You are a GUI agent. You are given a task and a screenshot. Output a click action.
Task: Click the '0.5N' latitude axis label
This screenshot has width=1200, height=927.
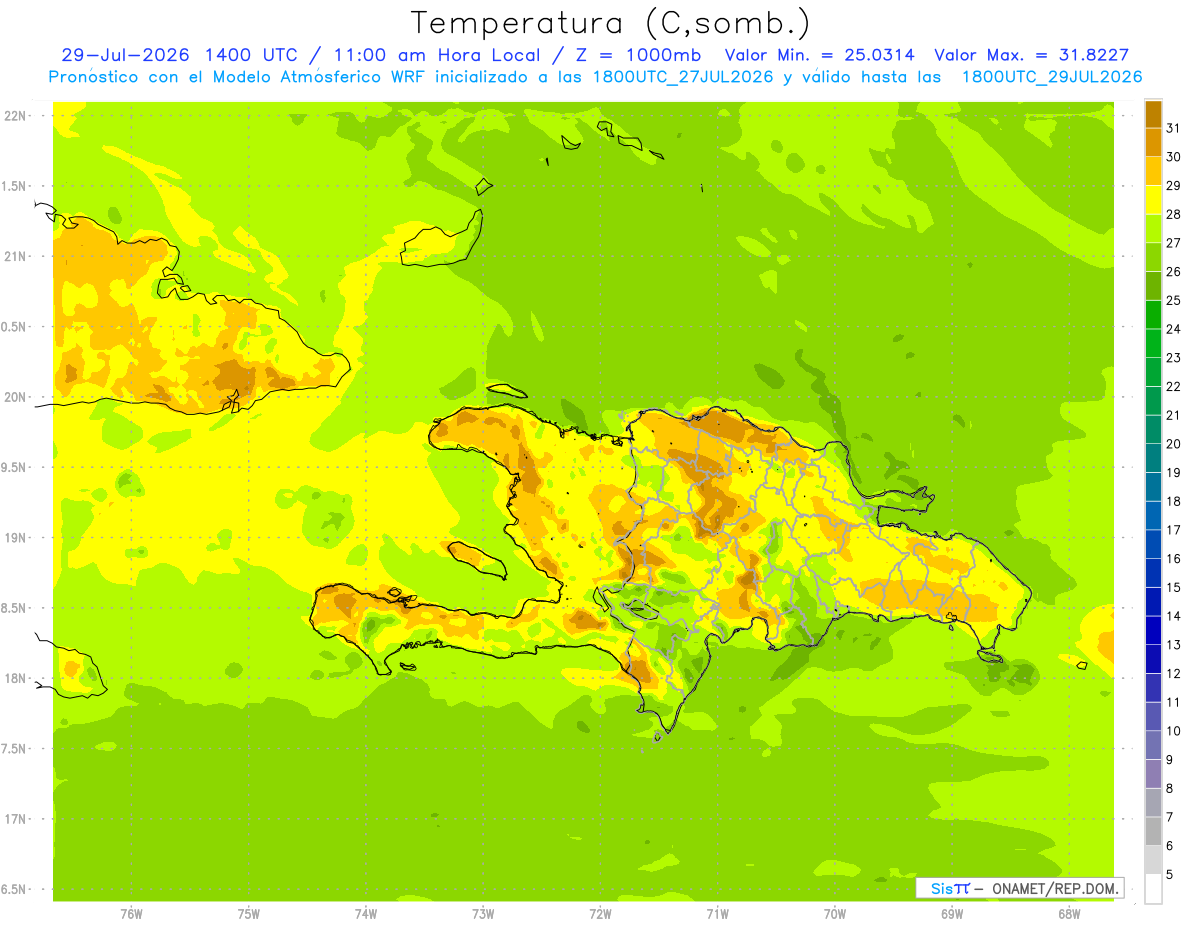point(15,327)
